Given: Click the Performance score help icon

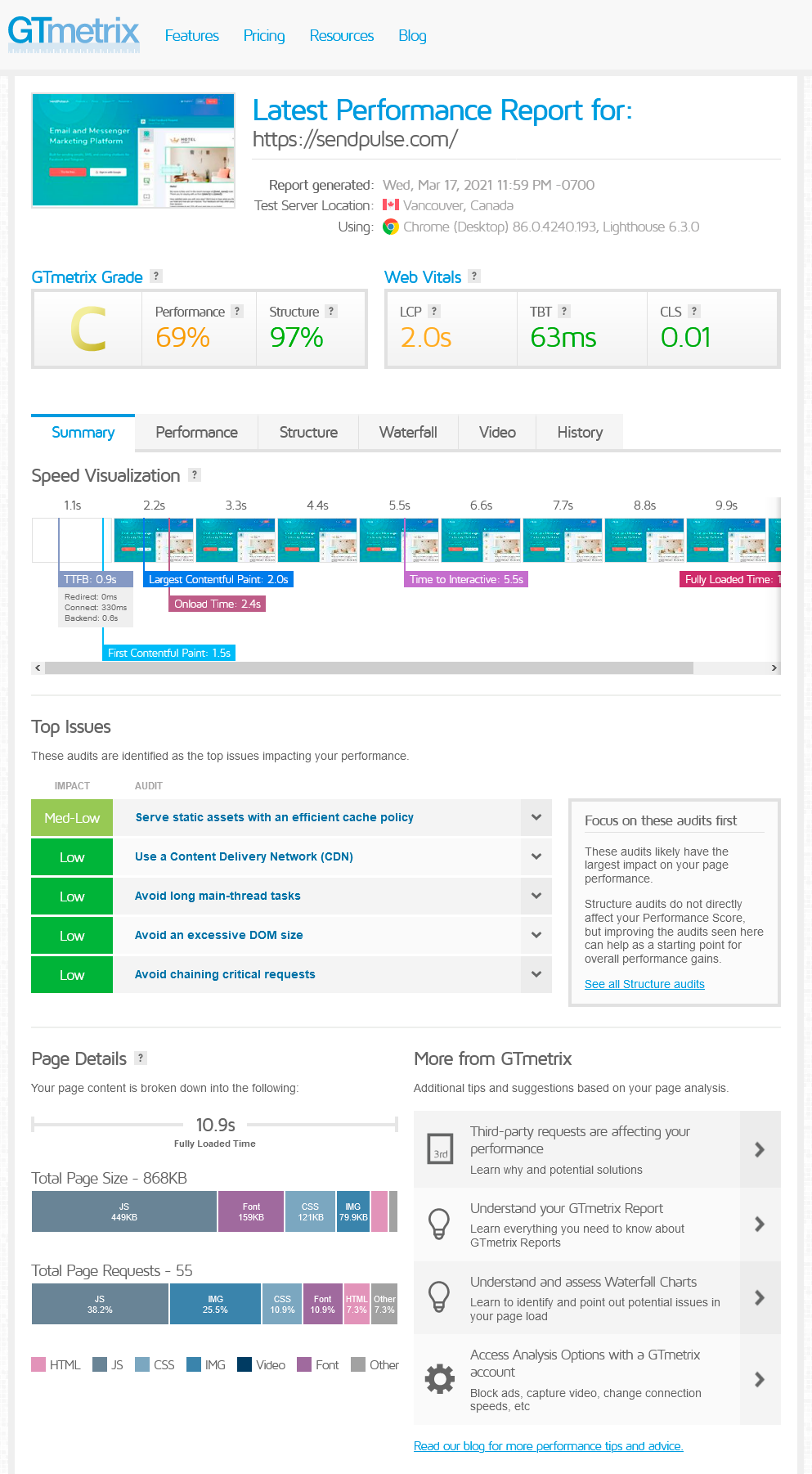Looking at the screenshot, I should 237,311.
